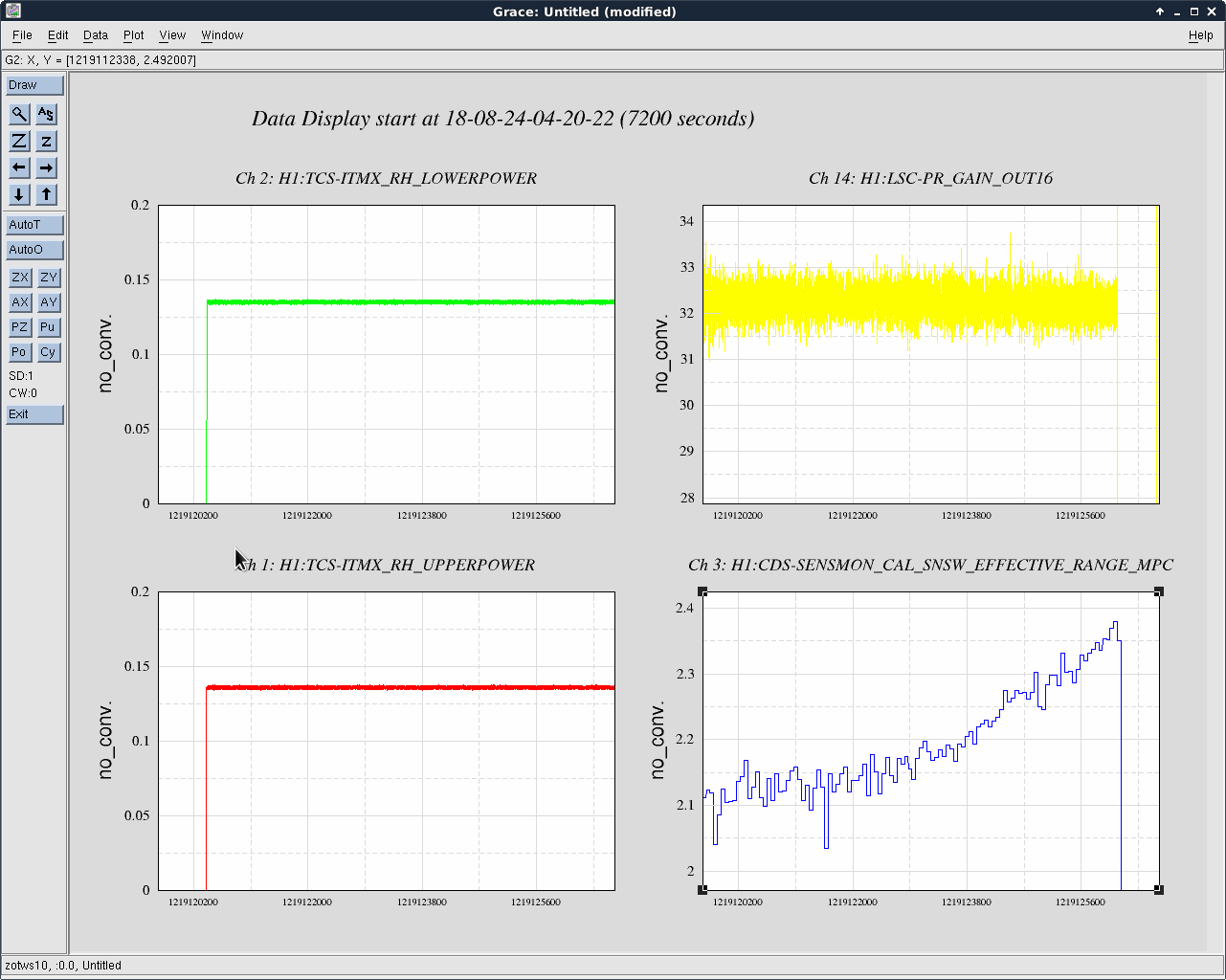1226x980 pixels.
Task: Click the Exit button in sidebar
Action: (x=34, y=414)
